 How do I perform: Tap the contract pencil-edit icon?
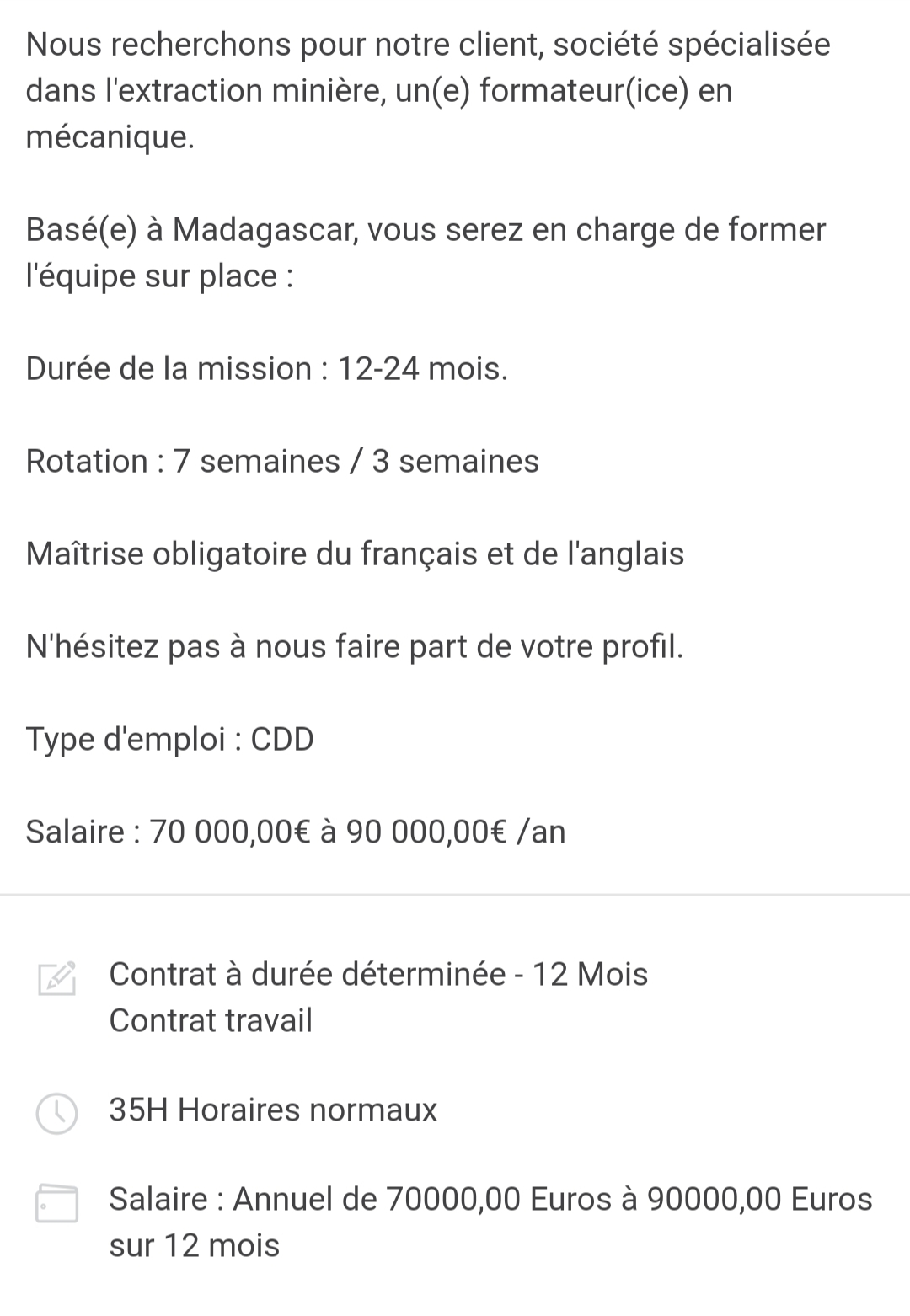[x=57, y=977]
